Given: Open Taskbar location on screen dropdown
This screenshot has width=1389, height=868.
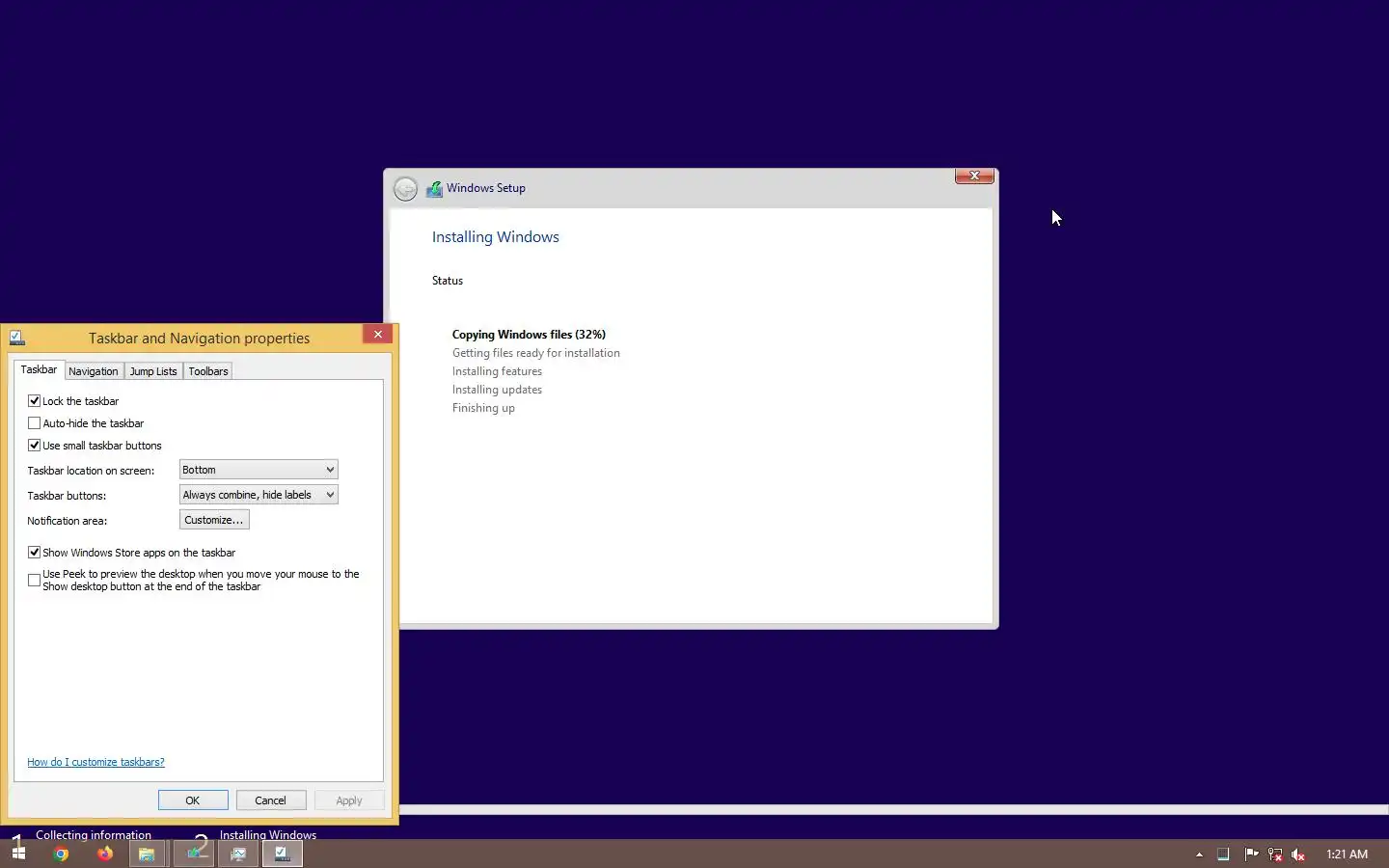Looking at the screenshot, I should tap(259, 470).
